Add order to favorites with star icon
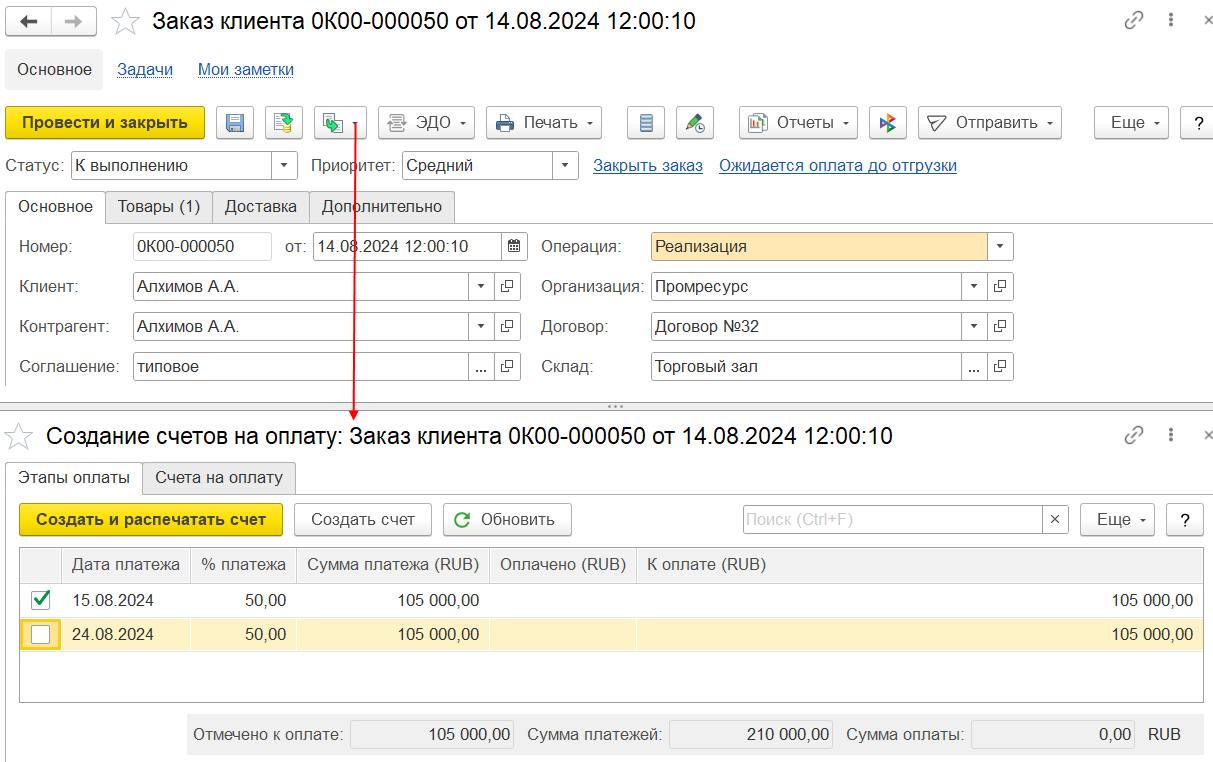 pos(125,21)
